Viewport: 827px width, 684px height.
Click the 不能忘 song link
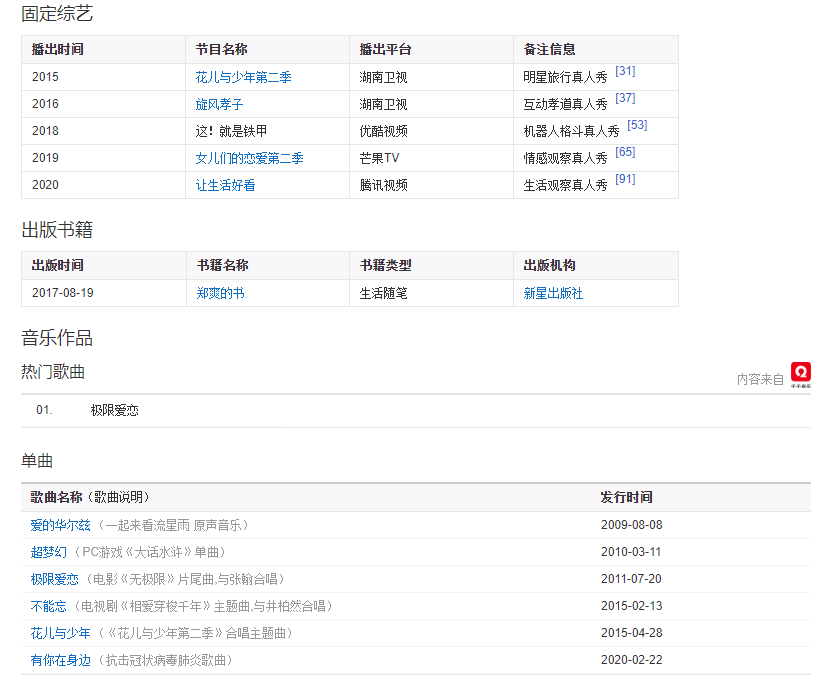point(48,606)
